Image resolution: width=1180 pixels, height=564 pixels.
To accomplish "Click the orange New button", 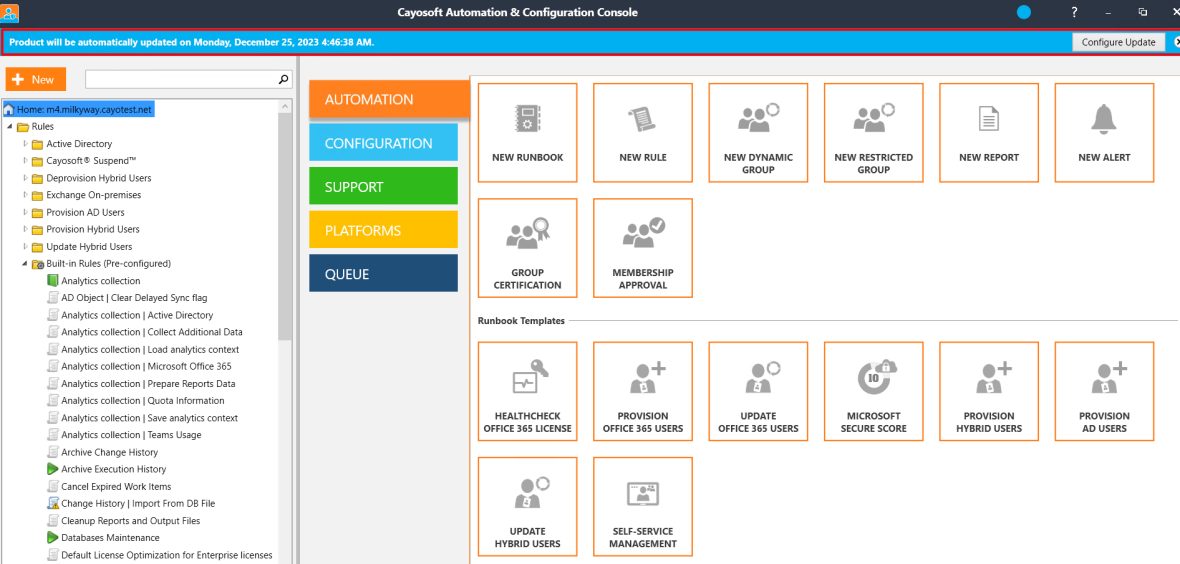I will tap(35, 79).
